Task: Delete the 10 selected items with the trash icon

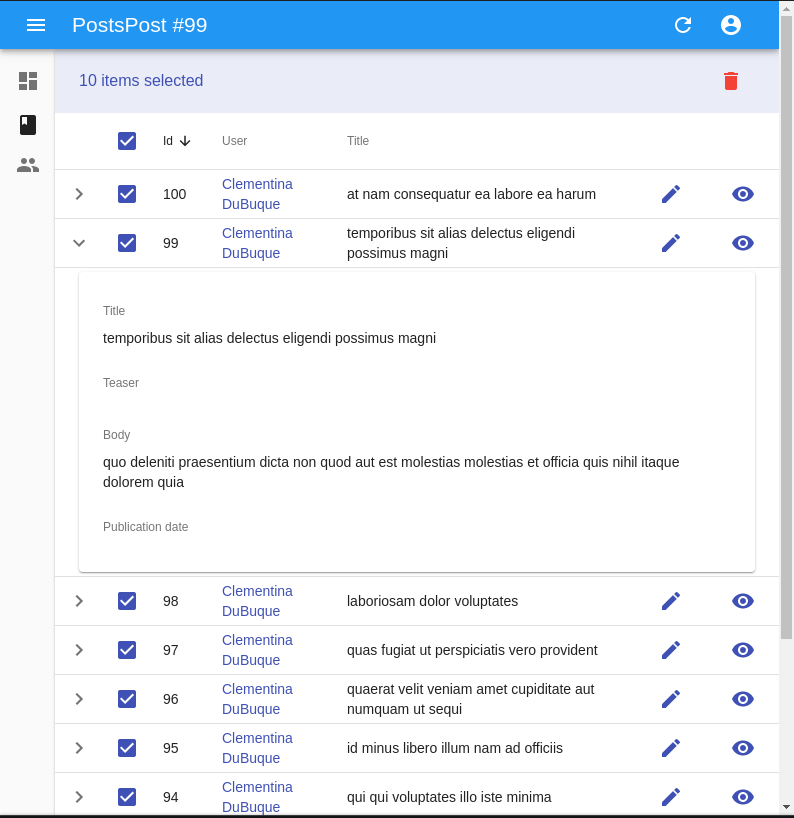Action: pyautogui.click(x=731, y=81)
